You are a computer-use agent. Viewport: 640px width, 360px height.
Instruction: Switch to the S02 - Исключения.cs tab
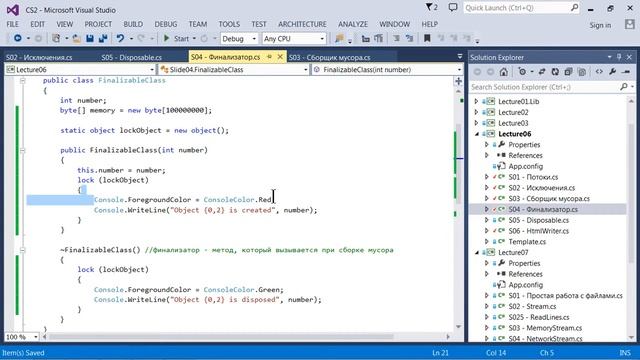click(x=39, y=57)
